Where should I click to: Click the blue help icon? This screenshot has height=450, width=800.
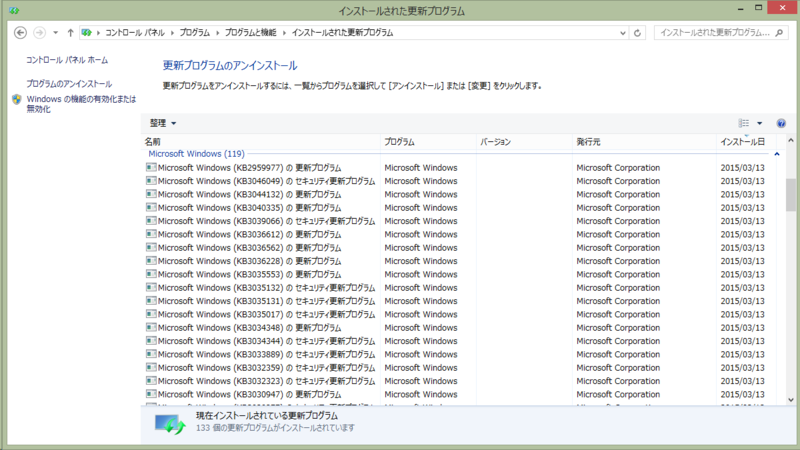pyautogui.click(x=781, y=123)
